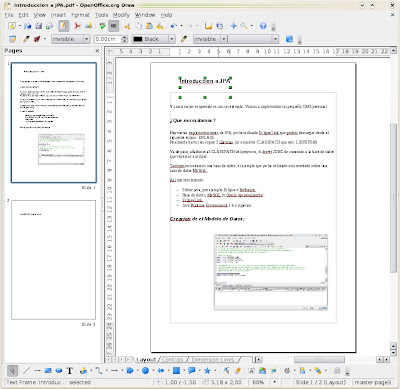Choose the Rectangle tool

pyautogui.click(x=48, y=370)
